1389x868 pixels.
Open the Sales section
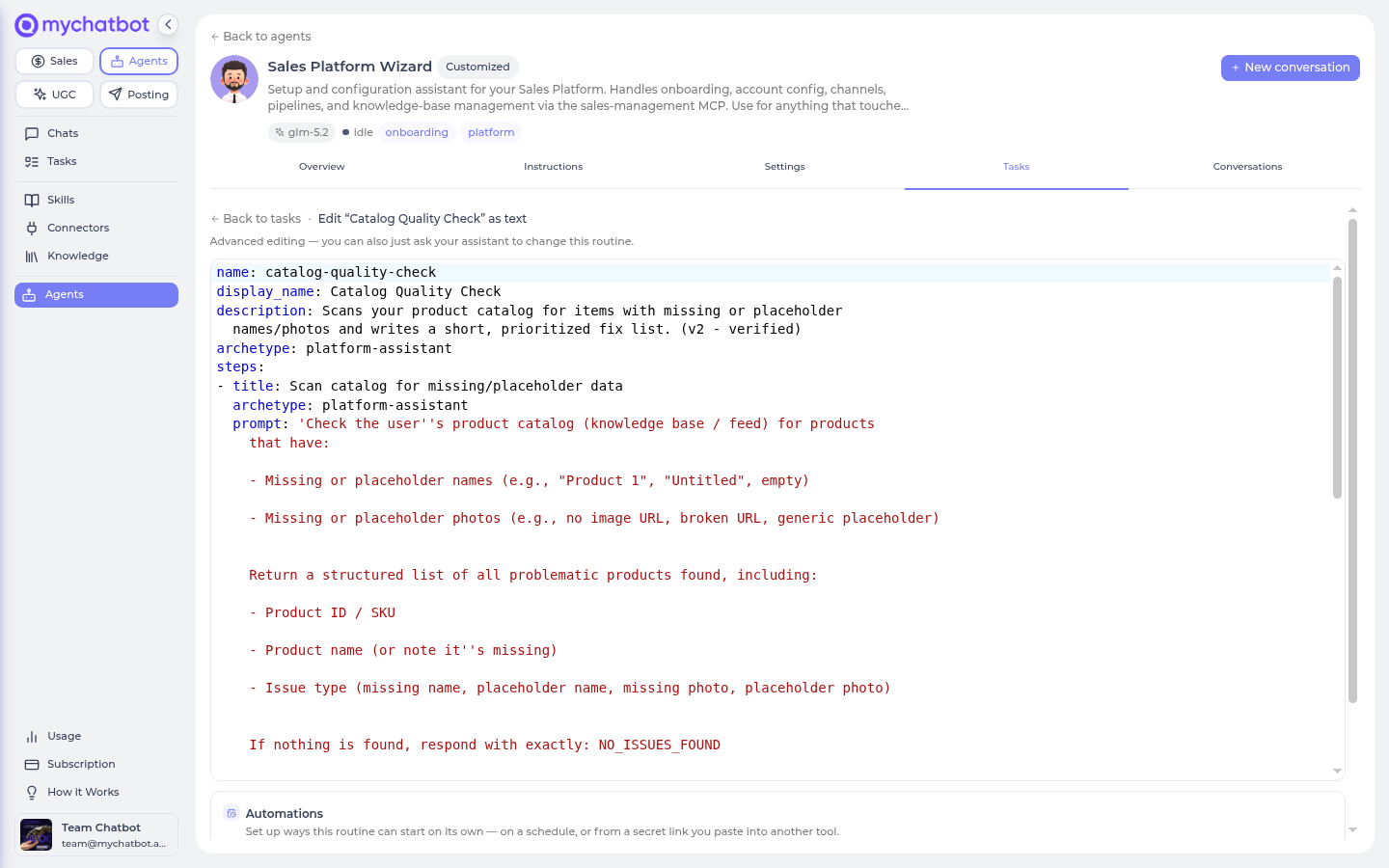[x=55, y=61]
